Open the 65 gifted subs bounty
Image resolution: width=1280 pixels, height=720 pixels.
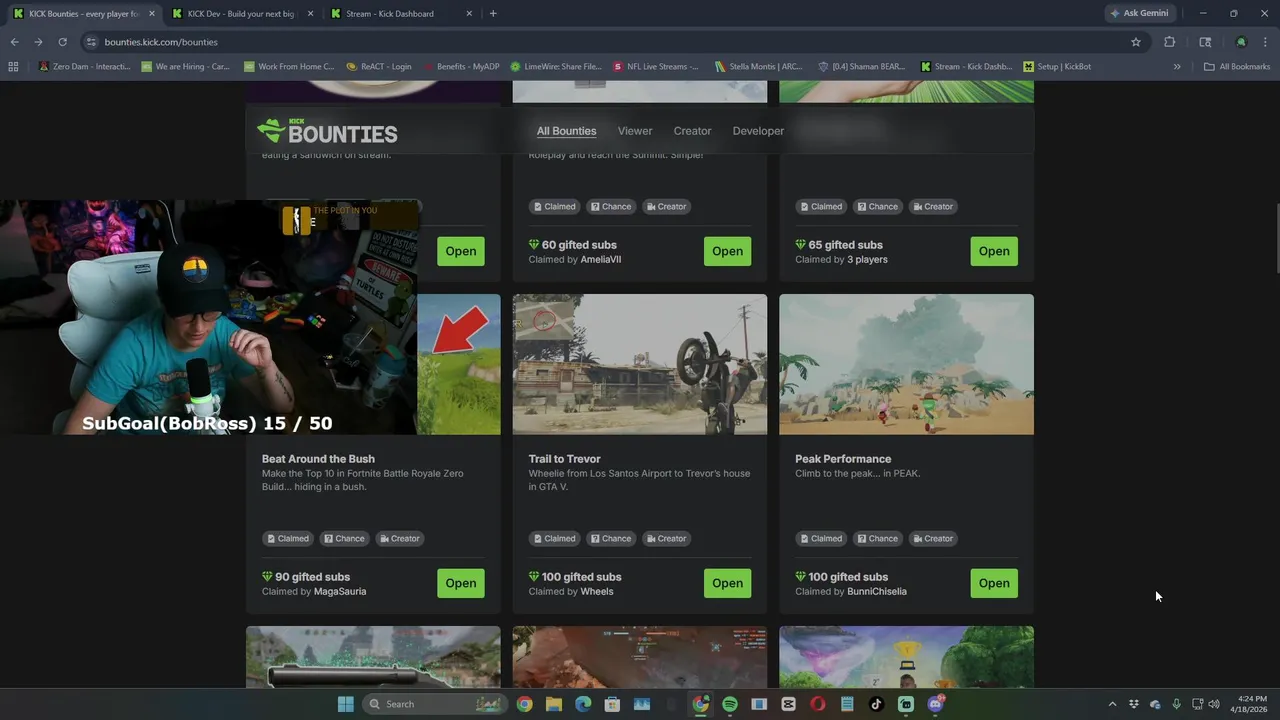pyautogui.click(x=994, y=251)
